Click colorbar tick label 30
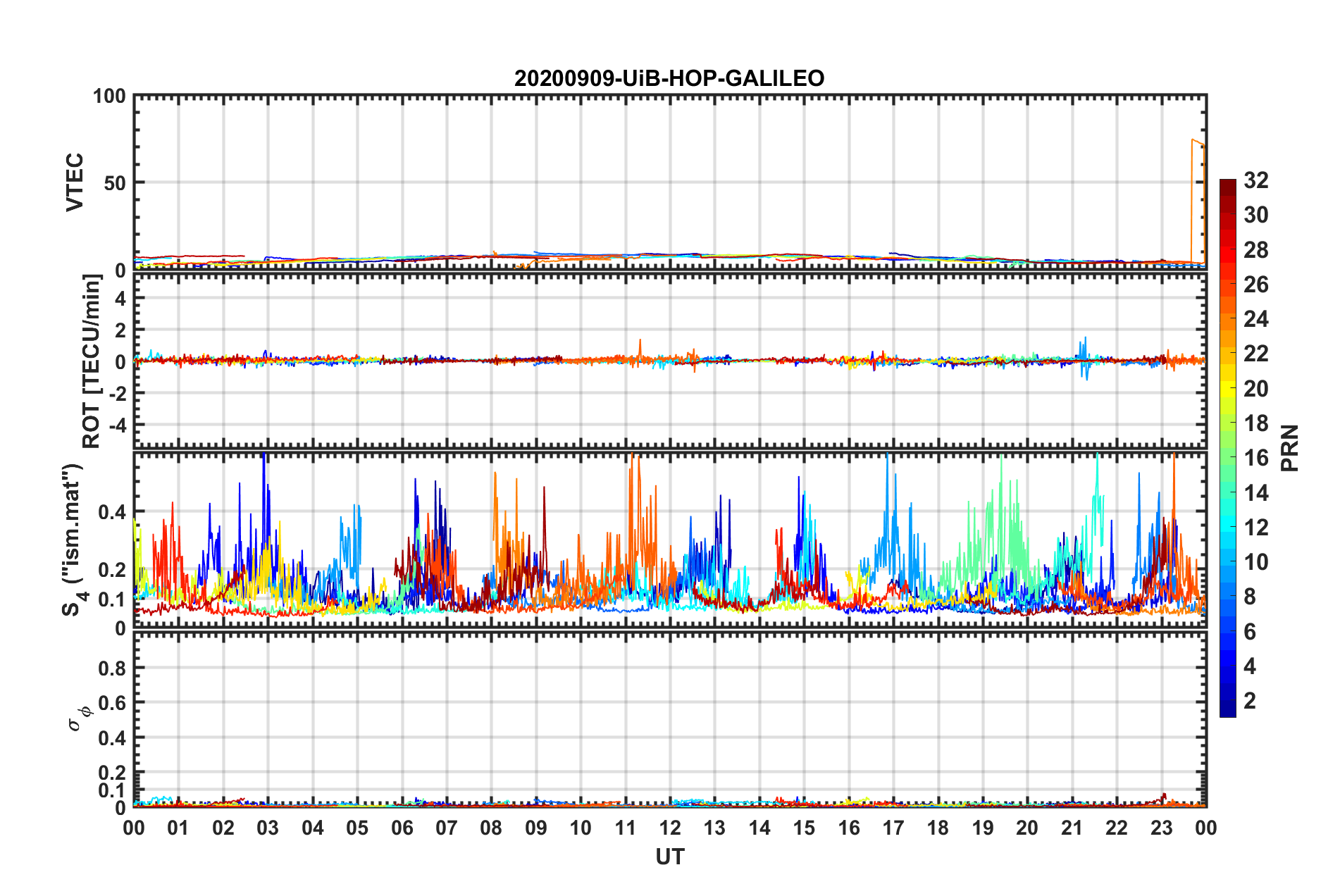 point(1256,215)
